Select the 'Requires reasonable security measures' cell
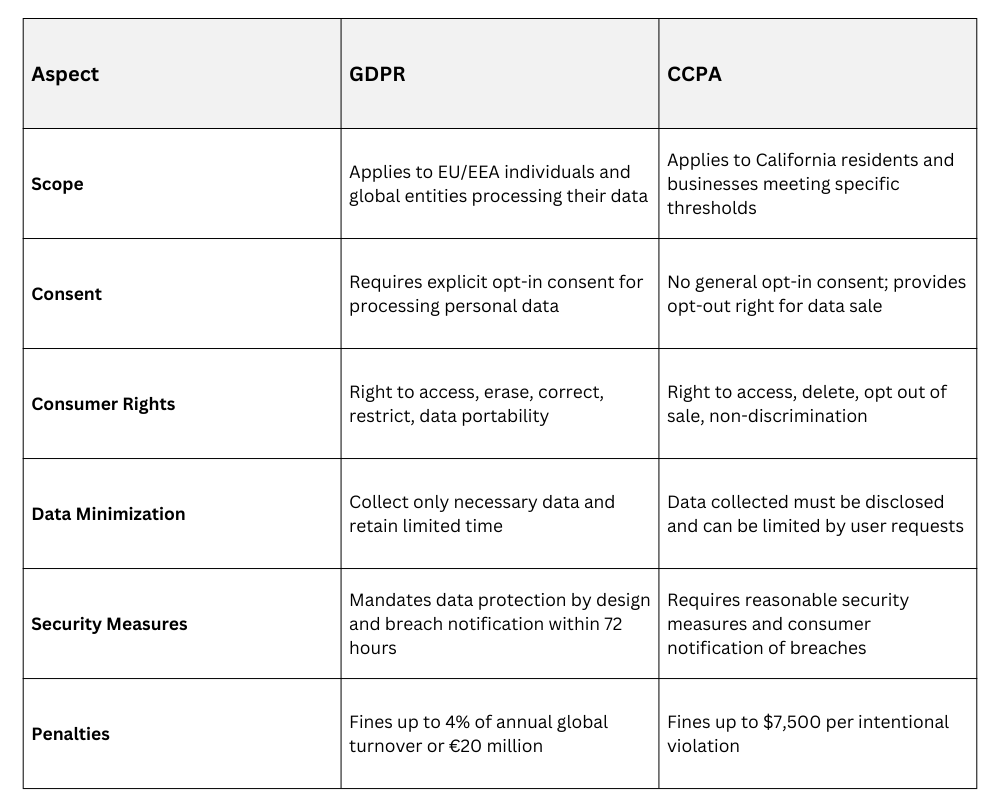 coord(787,624)
